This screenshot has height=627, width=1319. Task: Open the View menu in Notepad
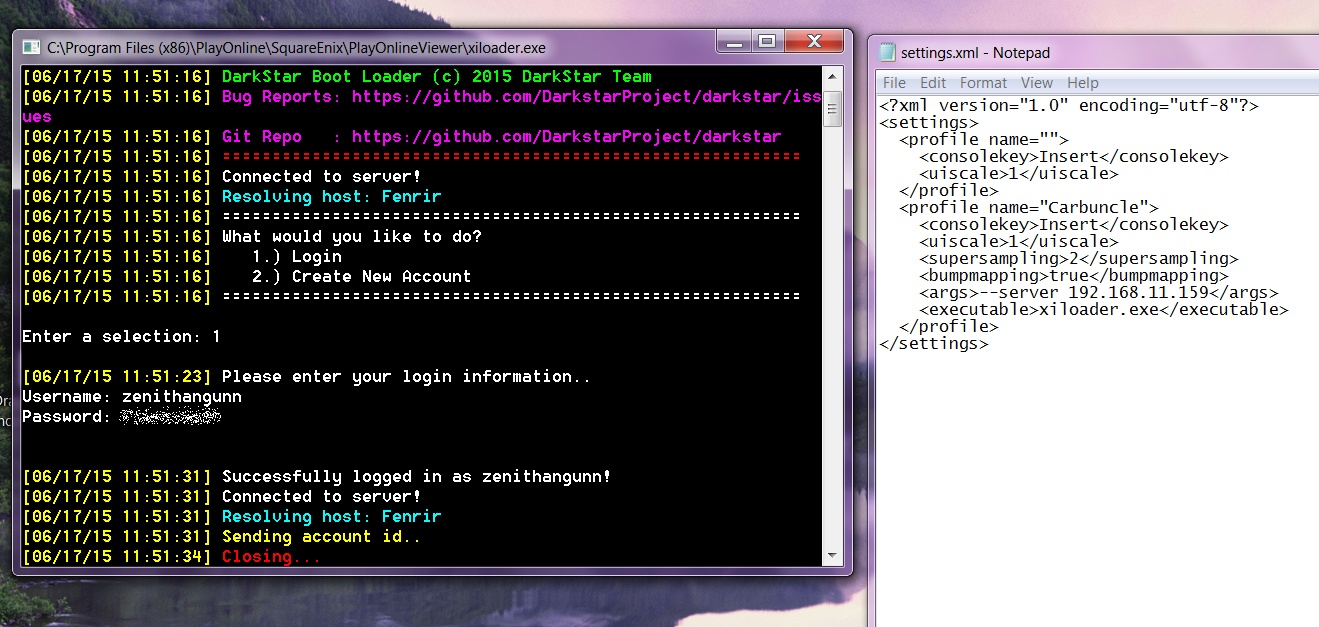point(1036,83)
